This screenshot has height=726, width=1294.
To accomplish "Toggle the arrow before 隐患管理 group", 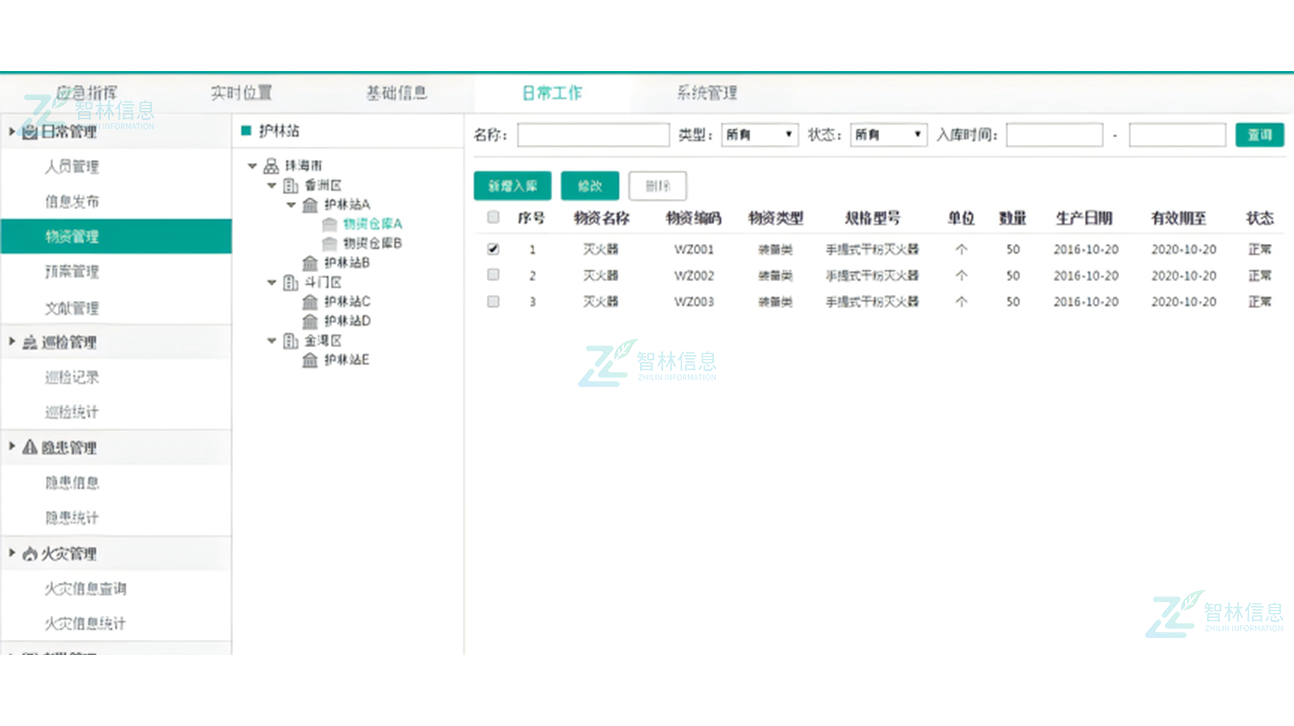I will pyautogui.click(x=12, y=447).
